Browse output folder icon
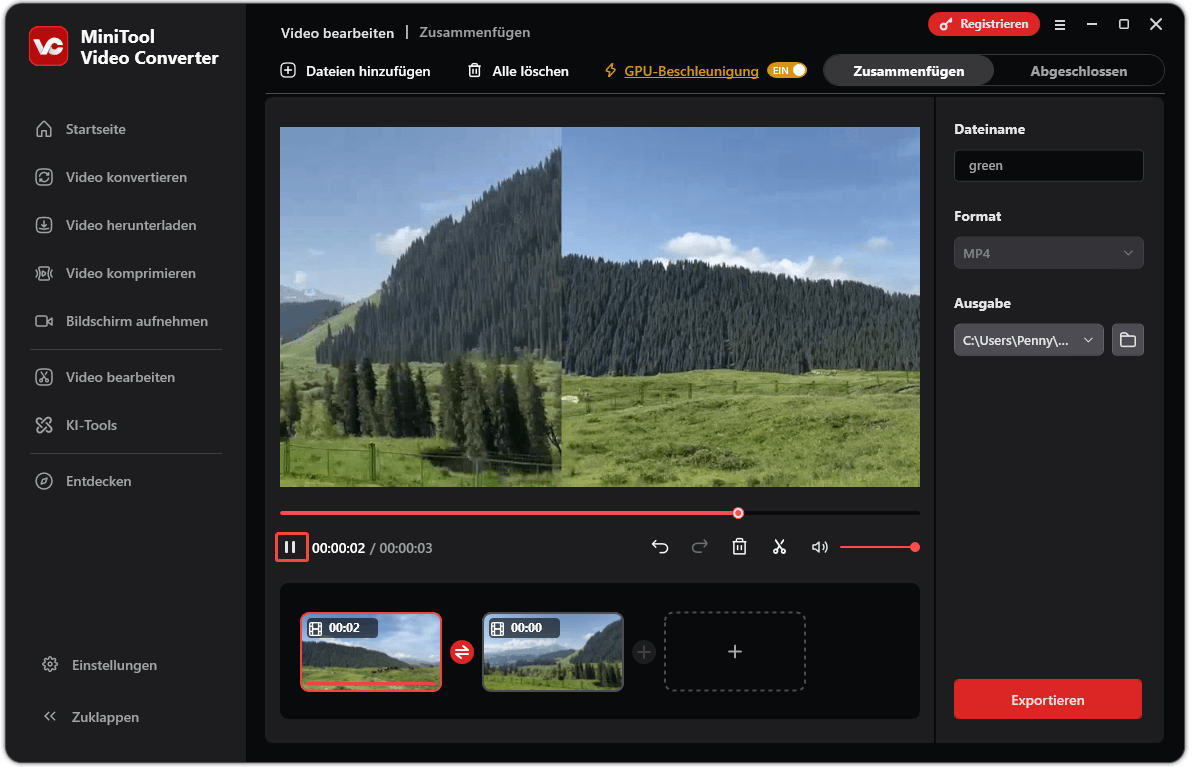The image size is (1192, 767). pyautogui.click(x=1127, y=340)
